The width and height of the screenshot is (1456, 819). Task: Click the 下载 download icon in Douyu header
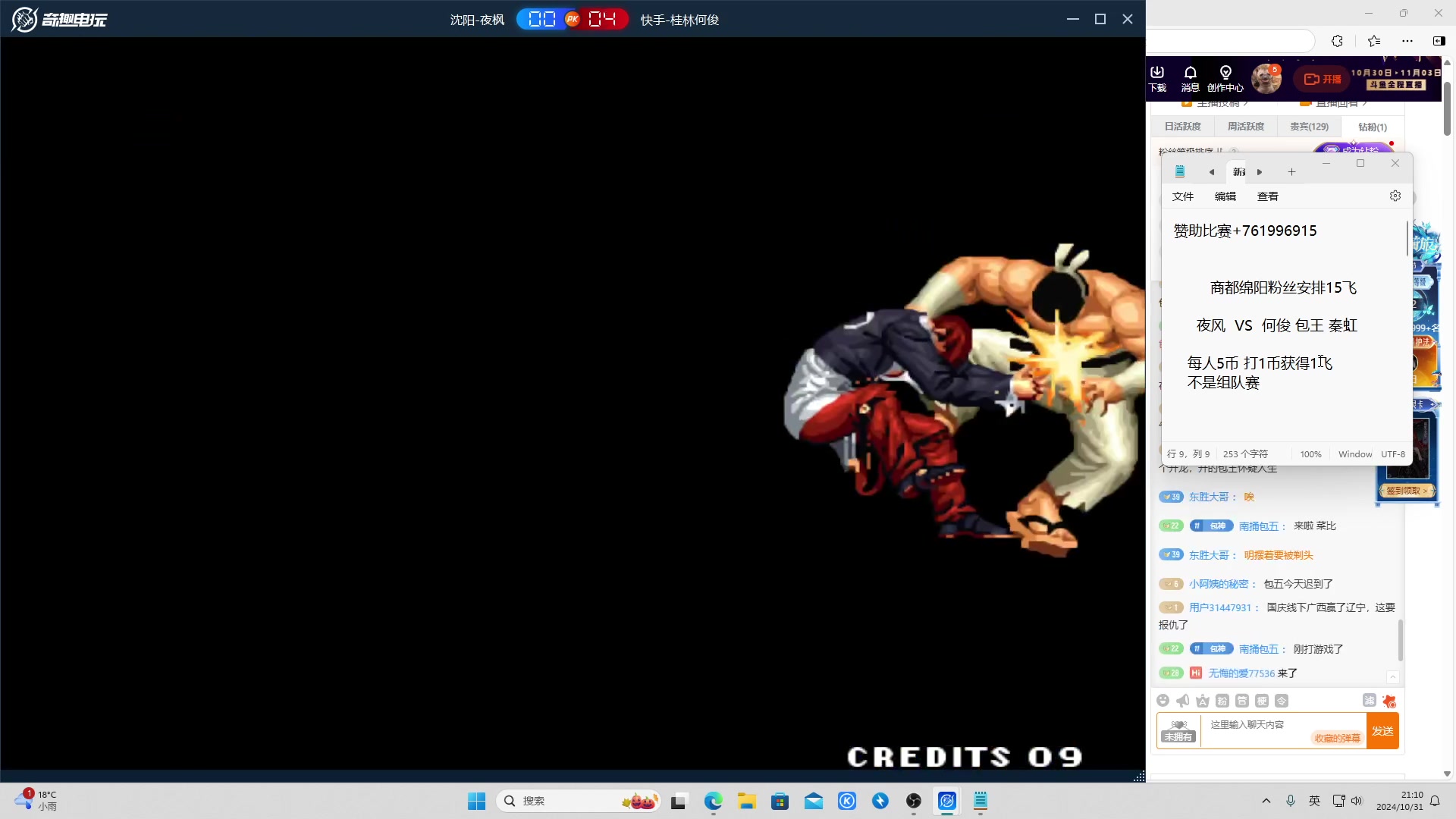(x=1157, y=79)
